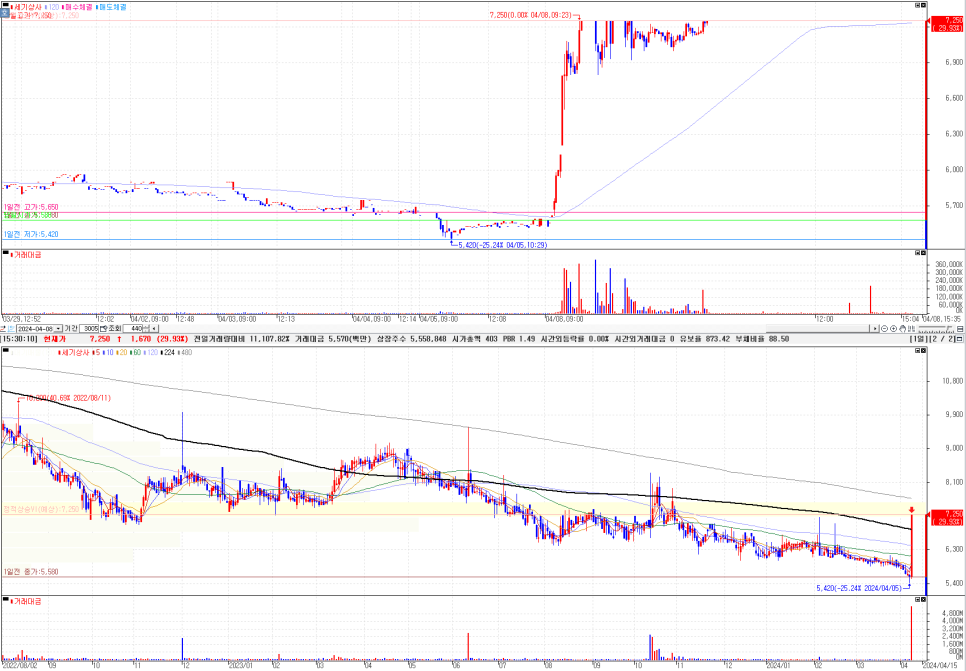Click the 세기상사 legend on the daily chart
Image resolution: width=966 pixels, height=671 pixels.
click(x=74, y=352)
